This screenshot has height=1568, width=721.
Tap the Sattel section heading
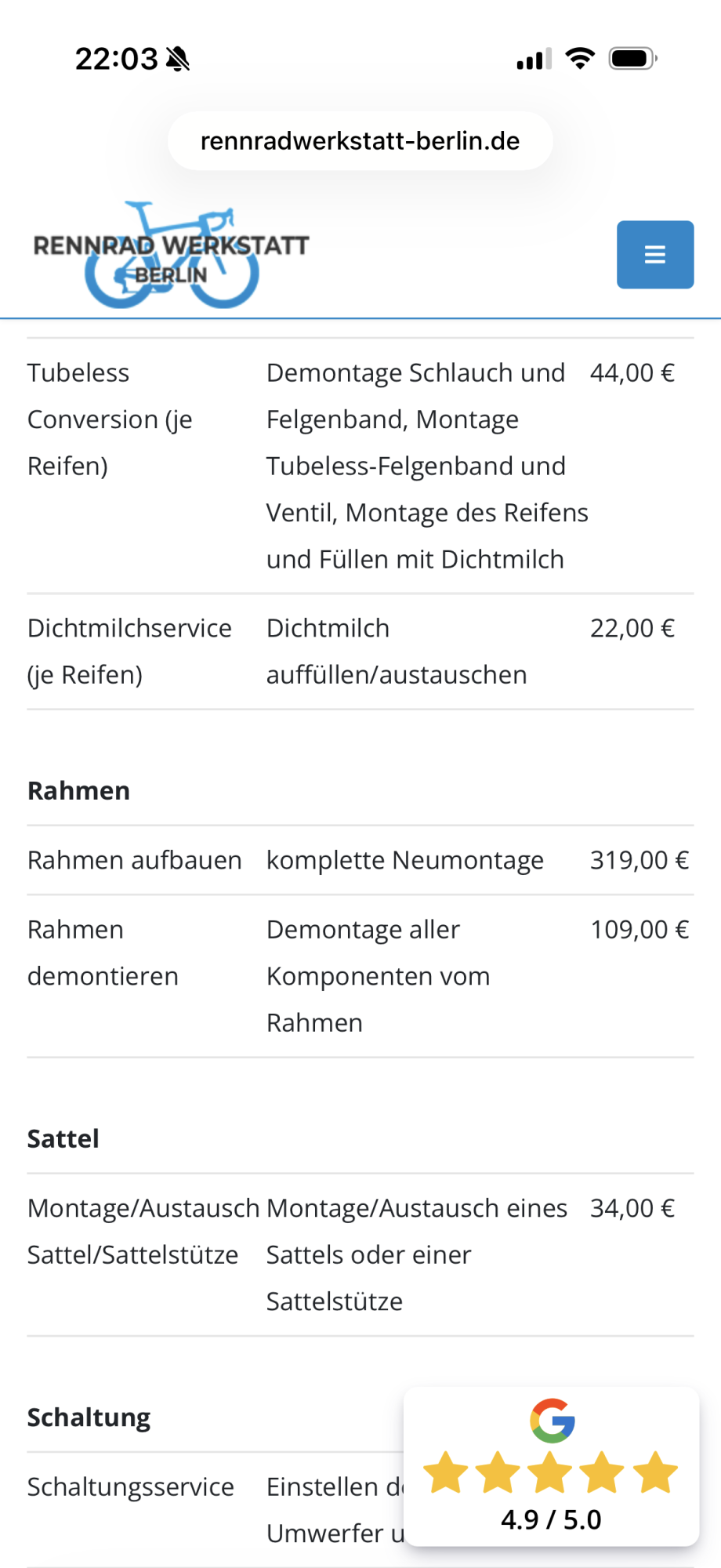pos(63,1139)
